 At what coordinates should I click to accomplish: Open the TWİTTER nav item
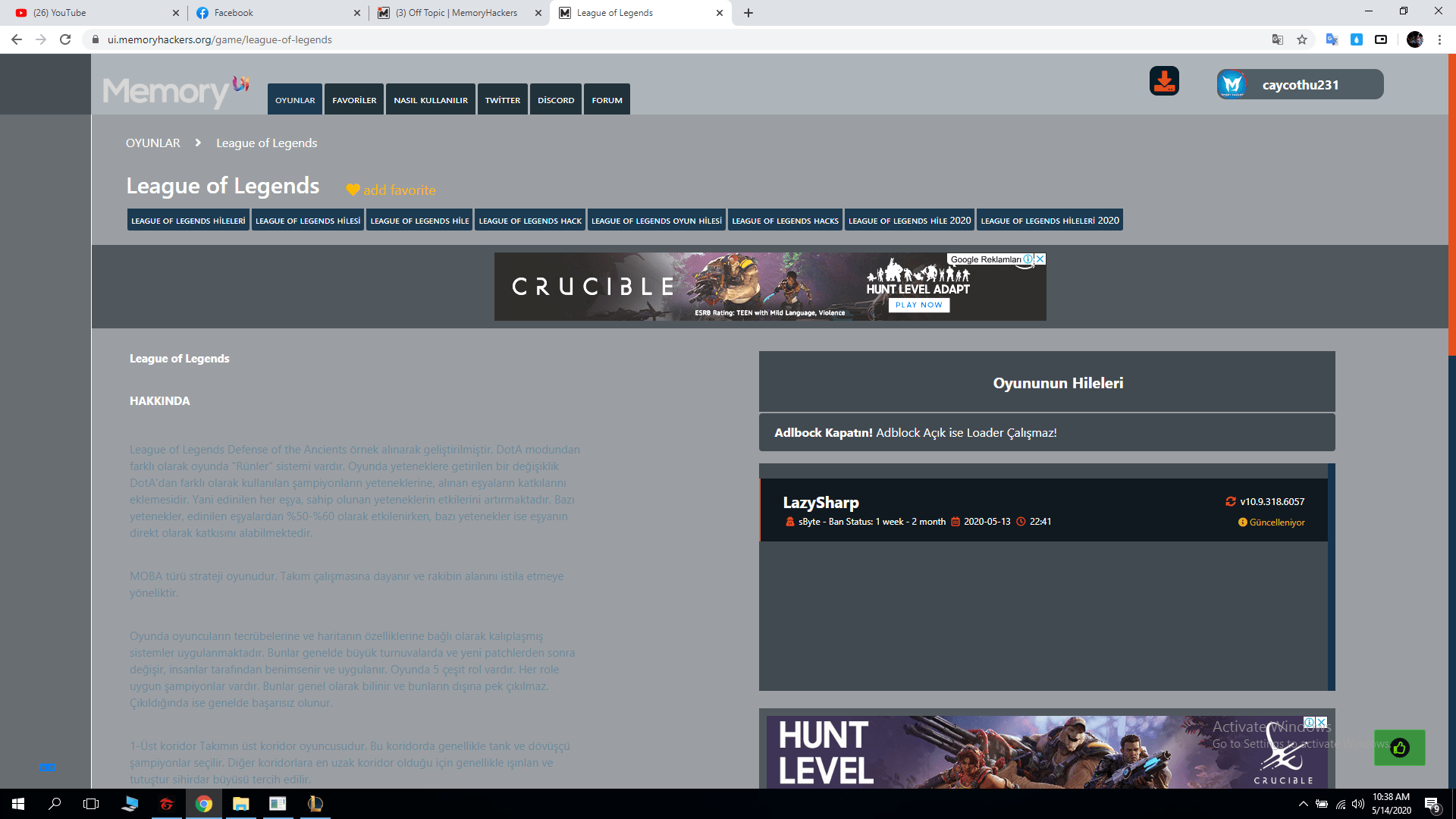coord(503,99)
